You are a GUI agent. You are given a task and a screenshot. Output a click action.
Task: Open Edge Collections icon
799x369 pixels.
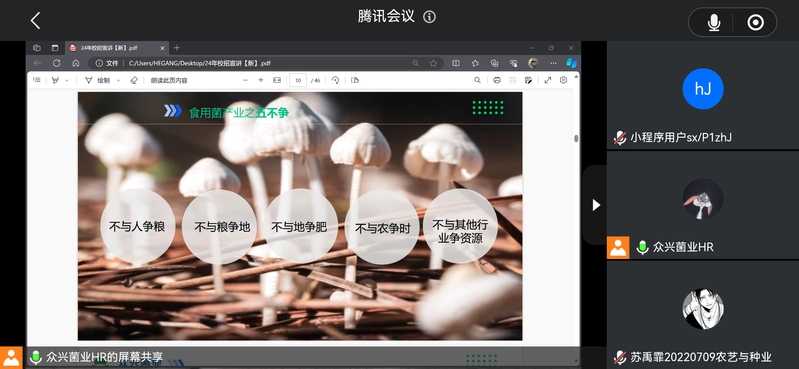point(494,63)
